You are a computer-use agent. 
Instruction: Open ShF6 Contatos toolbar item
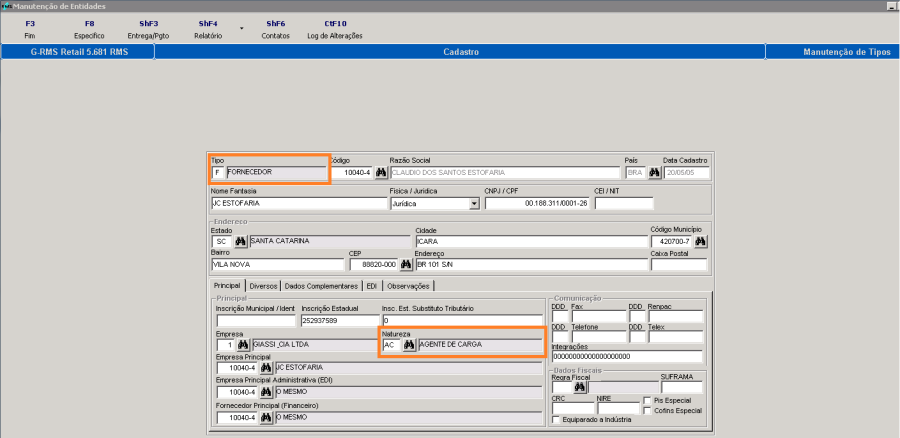click(x=276, y=30)
